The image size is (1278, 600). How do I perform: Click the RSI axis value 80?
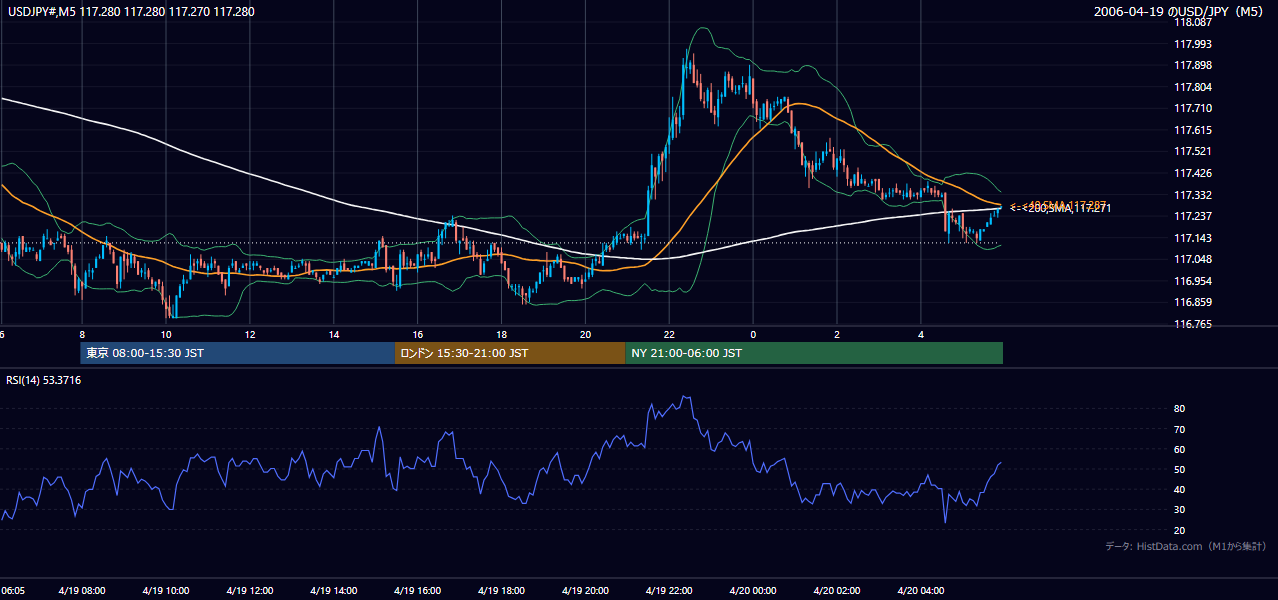[x=1180, y=409]
